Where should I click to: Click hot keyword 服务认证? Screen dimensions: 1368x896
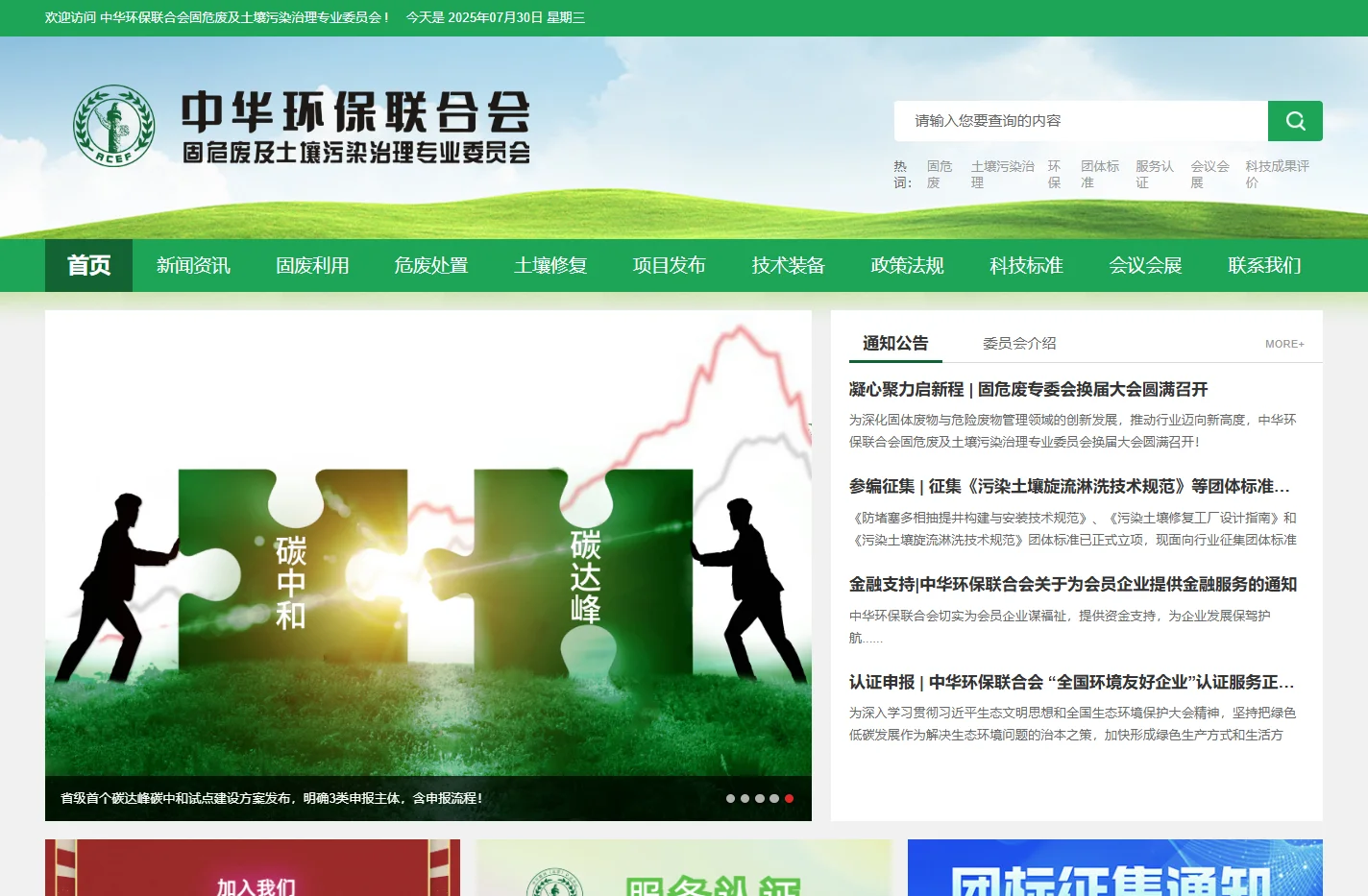[1155, 174]
